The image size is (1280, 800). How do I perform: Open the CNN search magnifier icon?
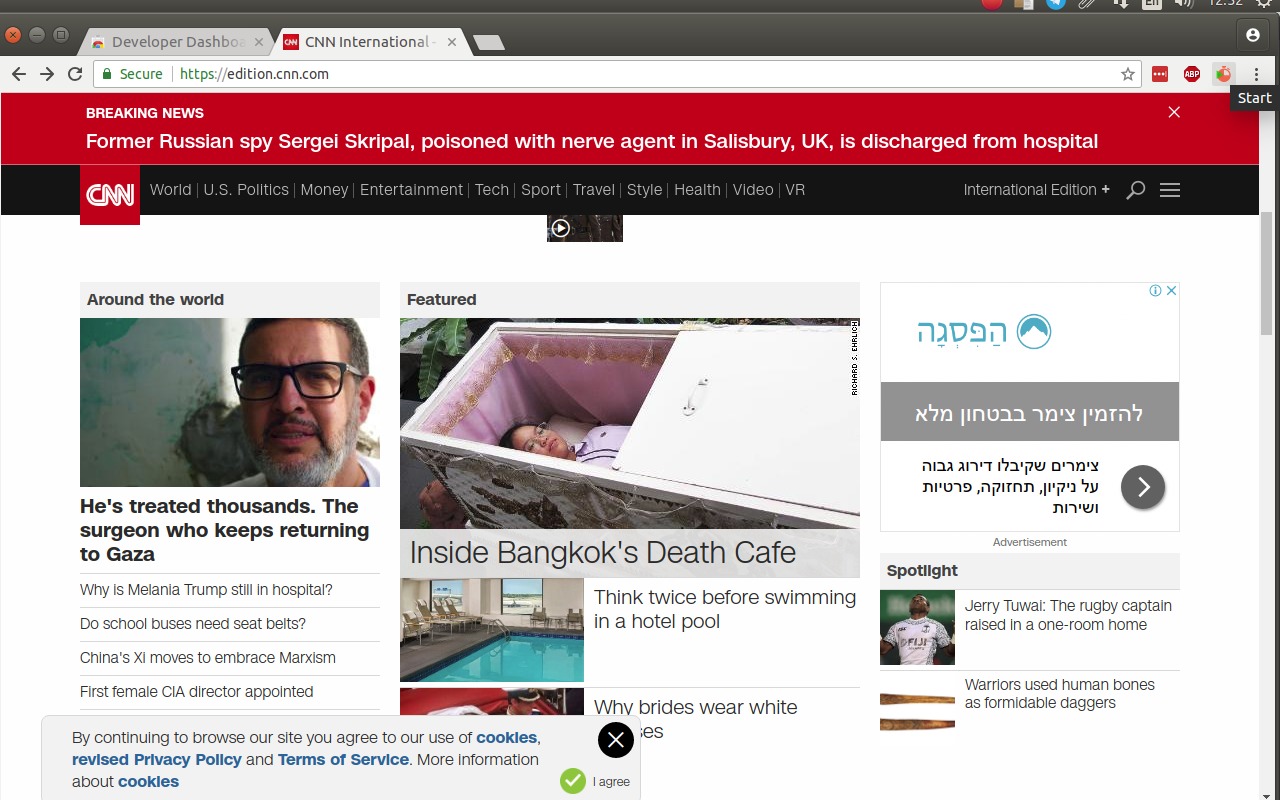click(x=1135, y=190)
